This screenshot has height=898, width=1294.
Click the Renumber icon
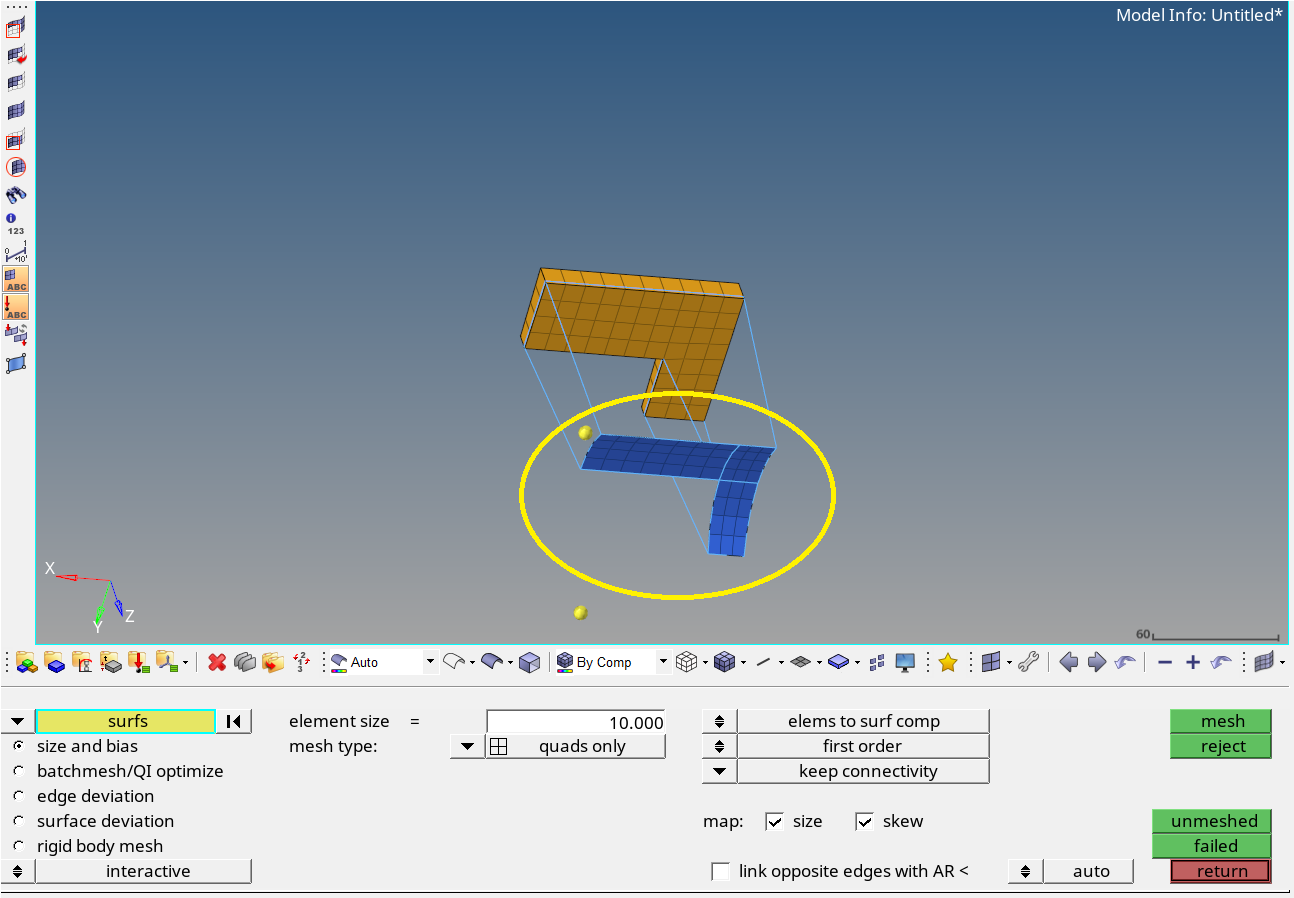point(301,662)
